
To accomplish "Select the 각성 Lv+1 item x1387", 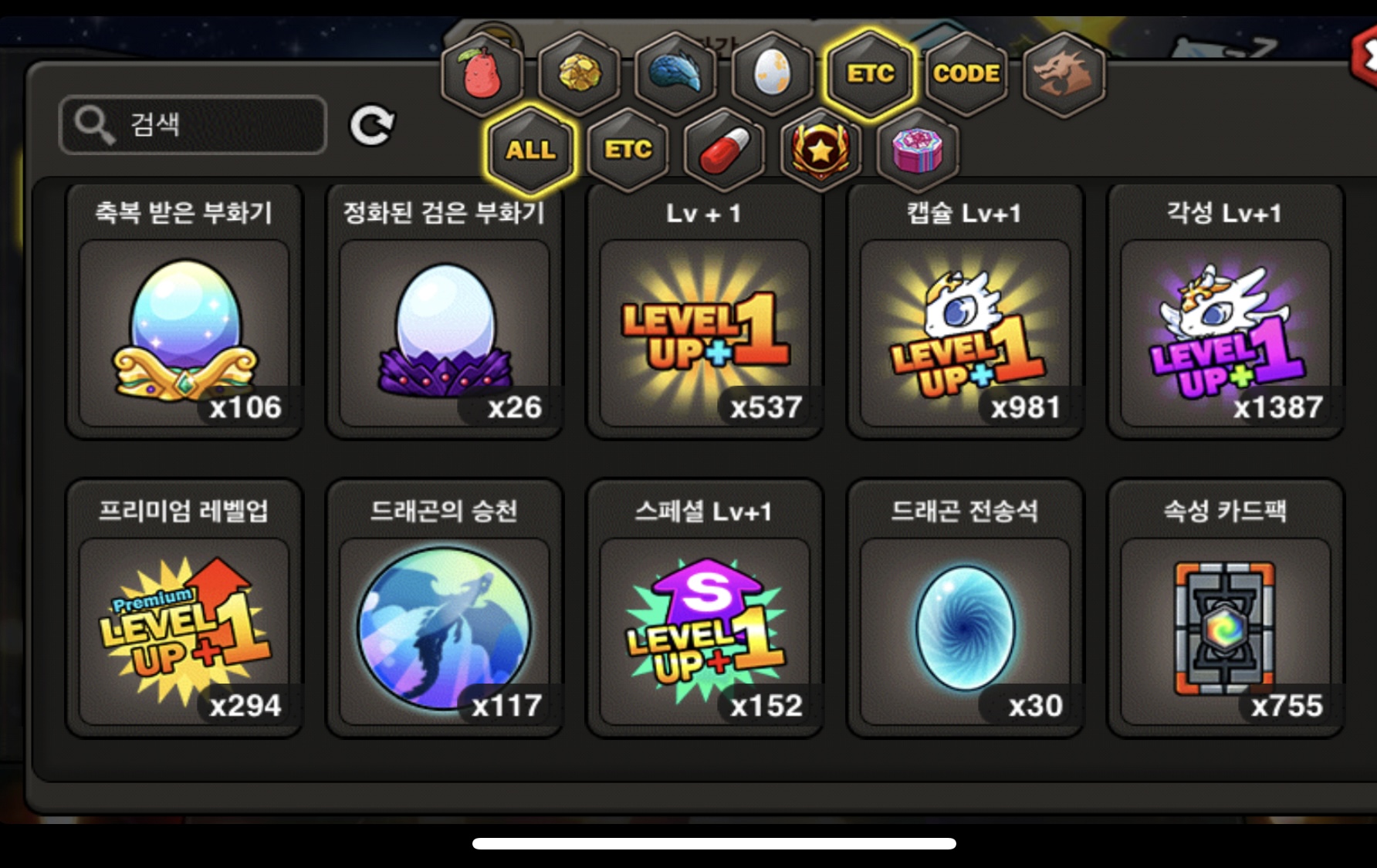I will click(1226, 311).
